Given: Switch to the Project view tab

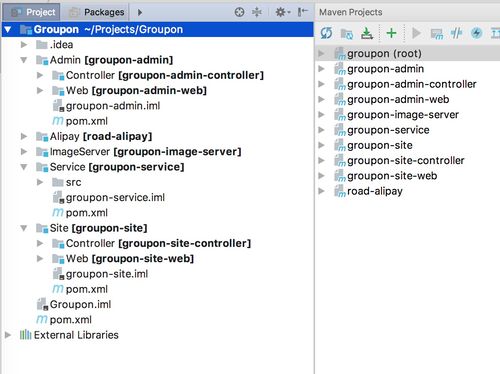Looking at the screenshot, I should tap(32, 12).
